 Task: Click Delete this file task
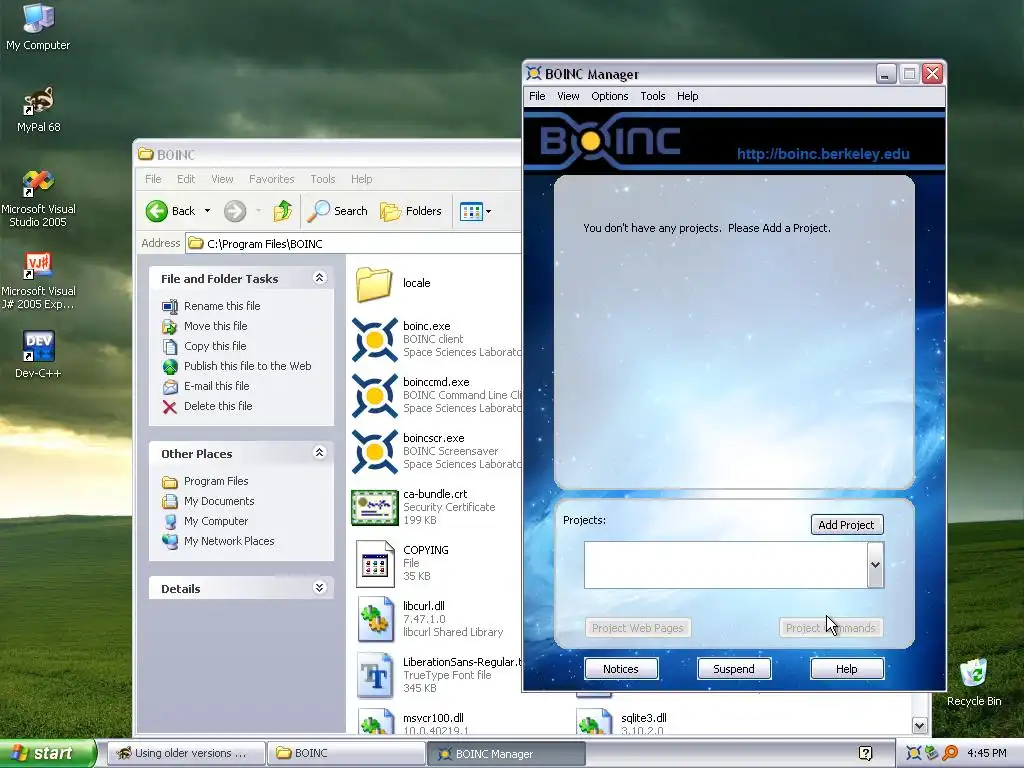[218, 406]
